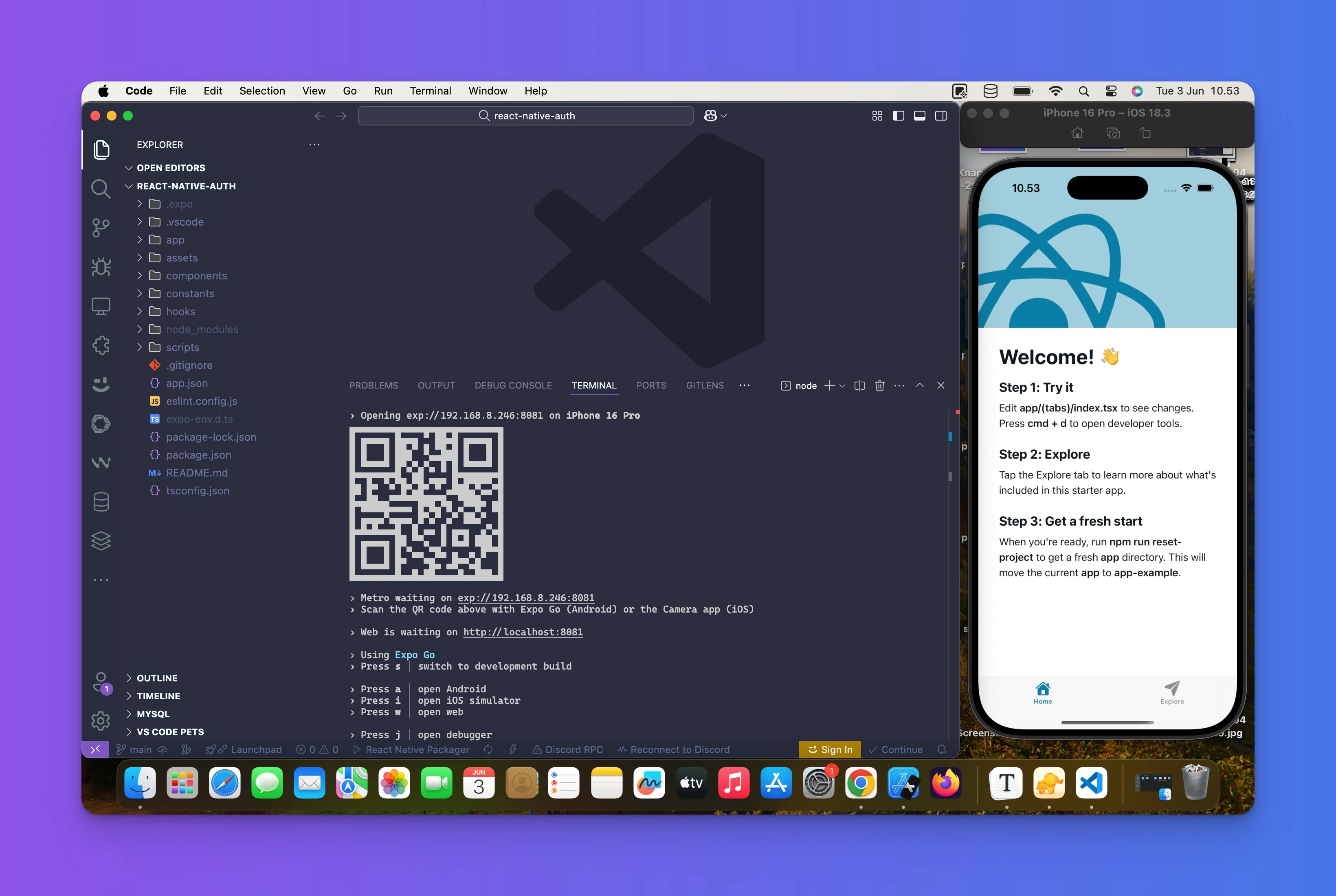Click Reconnect to Discord status item
Viewport: 1336px width, 896px height.
coord(673,749)
